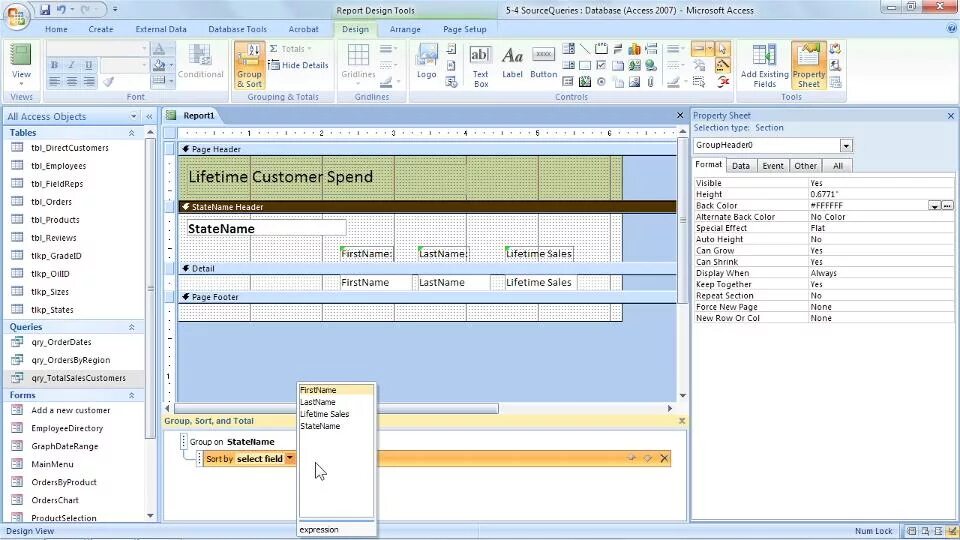The height and width of the screenshot is (540, 960).
Task: Open Gridlines options
Action: click(x=358, y=64)
